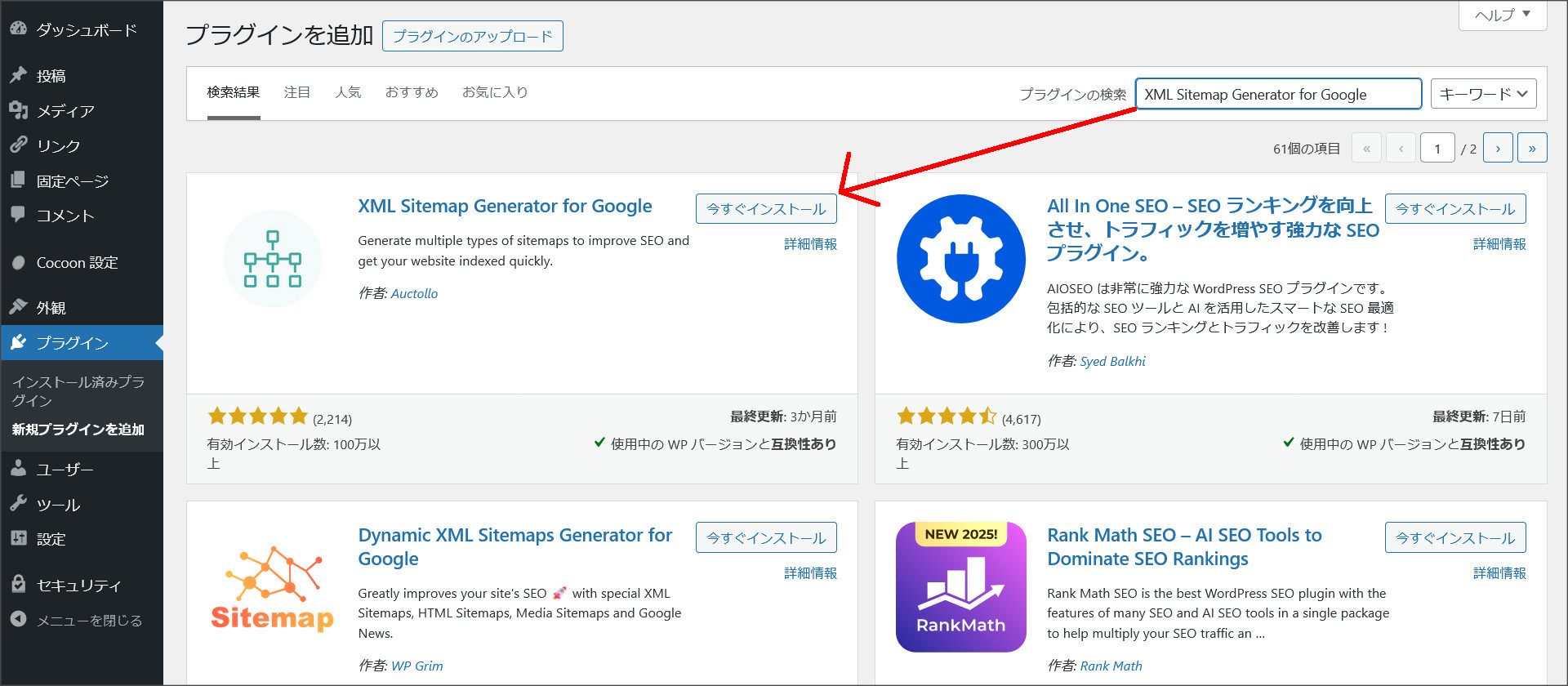This screenshot has width=1568, height=686.
Task: Open 詳細情報 for Dynamic XML Sitemaps
Action: [x=810, y=573]
